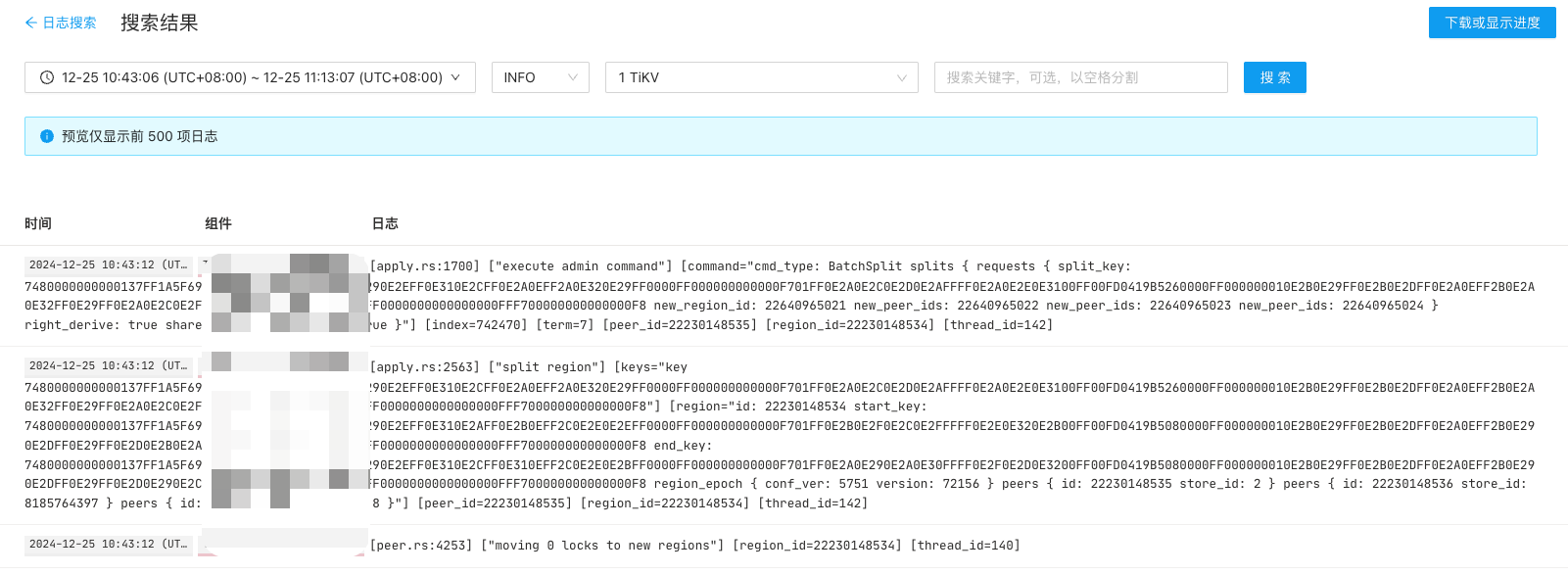
Task: Click the 搜索 search button
Action: click(x=1275, y=77)
